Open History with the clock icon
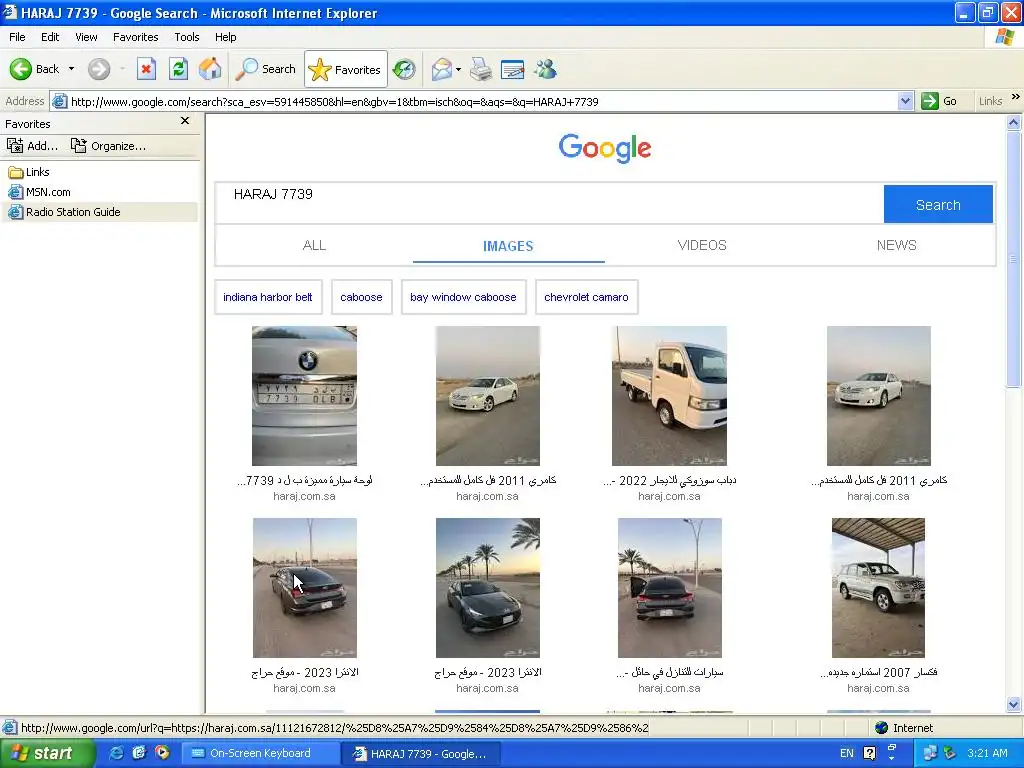1024x768 pixels. coord(404,69)
